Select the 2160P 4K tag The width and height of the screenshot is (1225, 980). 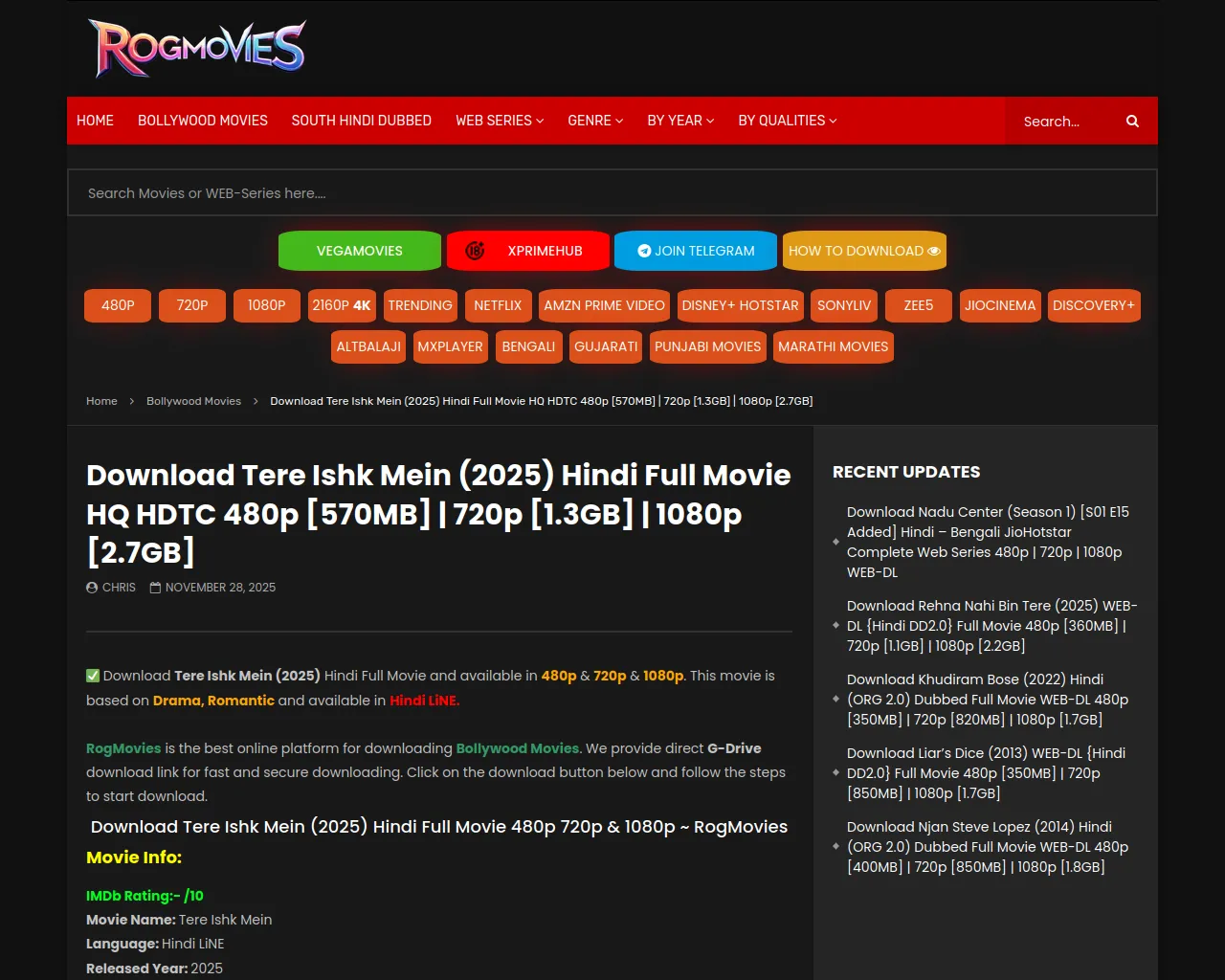pos(342,305)
